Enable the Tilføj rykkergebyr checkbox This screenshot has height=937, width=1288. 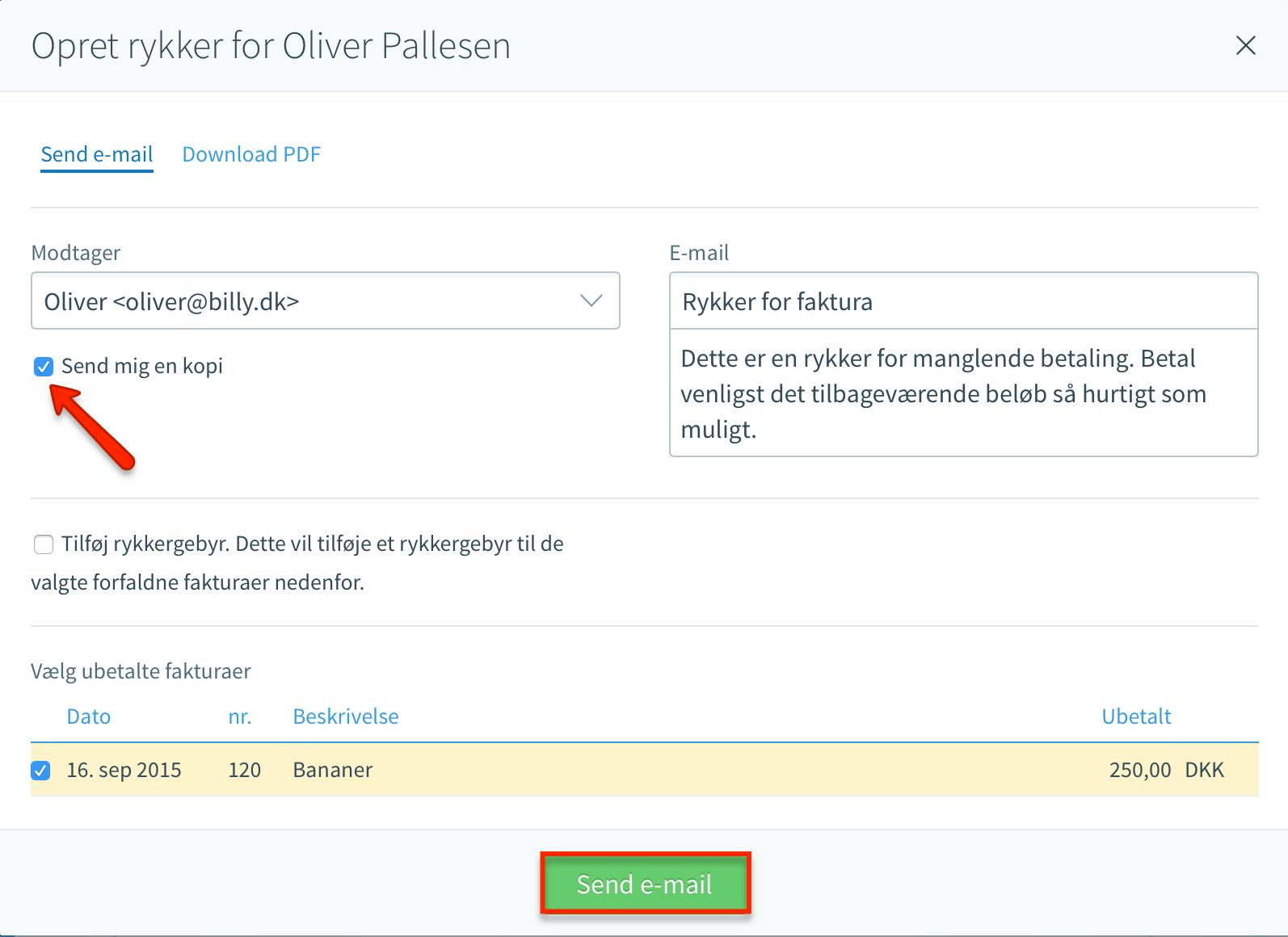tap(44, 544)
